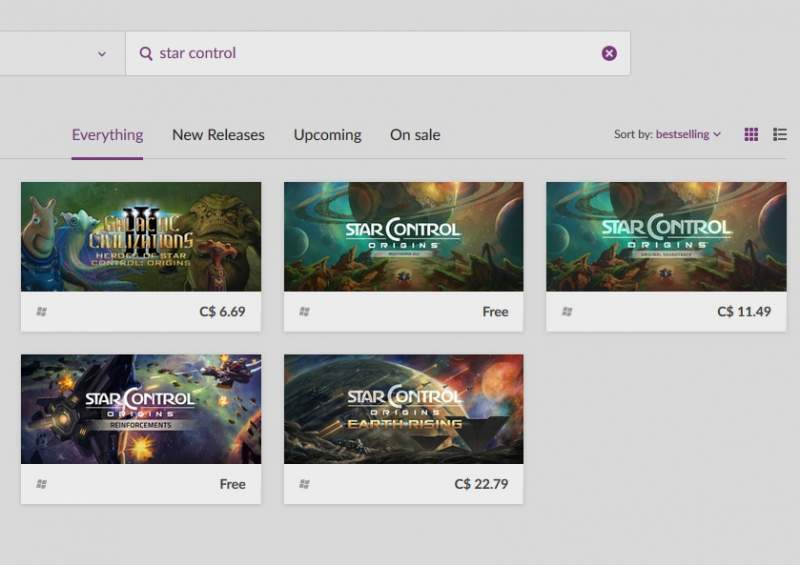Show the On sale tab
Screen dimensions: 800x565
click(x=415, y=135)
